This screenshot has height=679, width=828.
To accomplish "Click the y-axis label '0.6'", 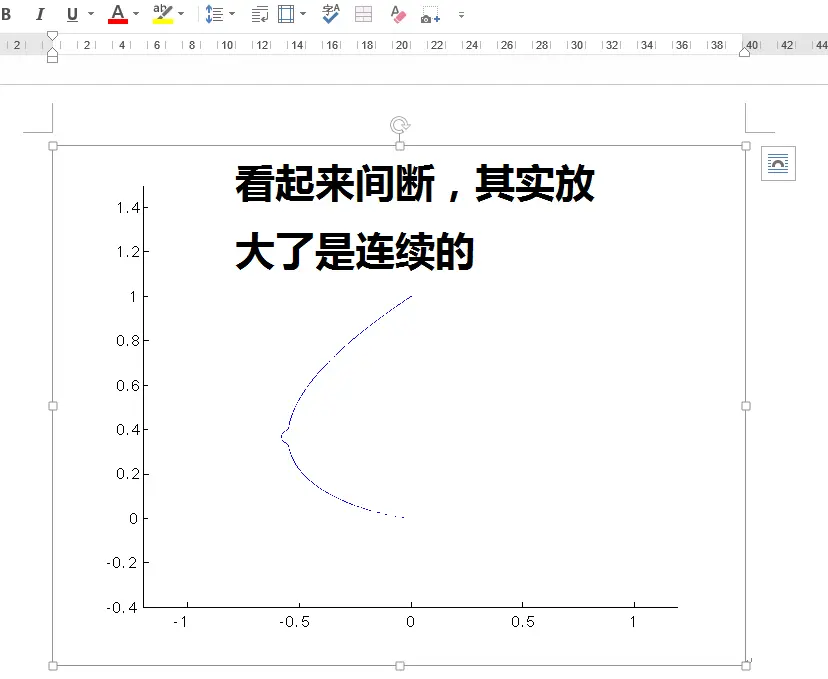I will click(128, 385).
